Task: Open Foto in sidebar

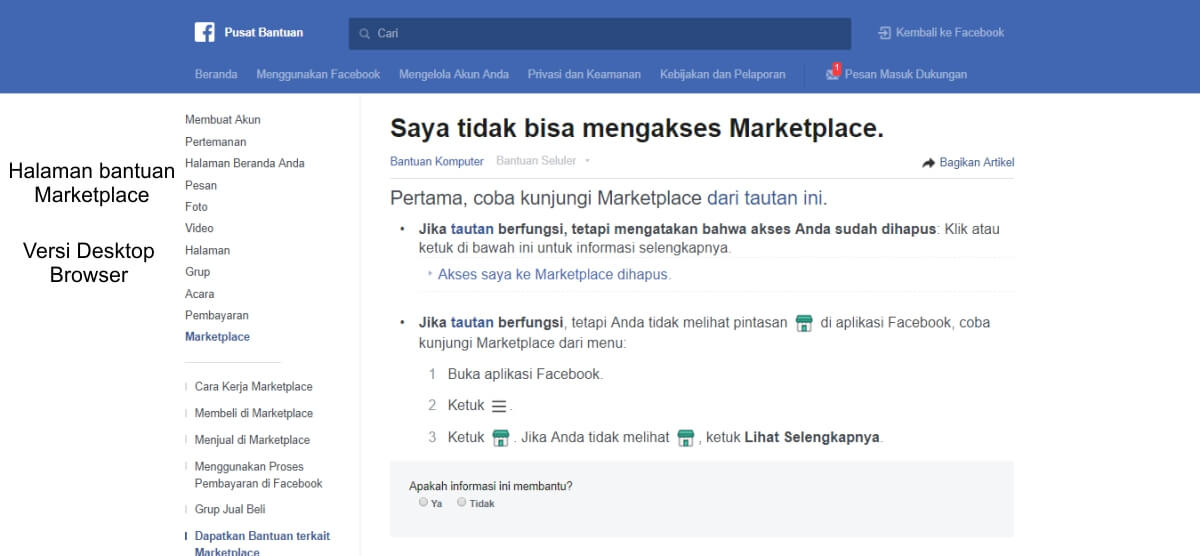Action: (x=196, y=207)
